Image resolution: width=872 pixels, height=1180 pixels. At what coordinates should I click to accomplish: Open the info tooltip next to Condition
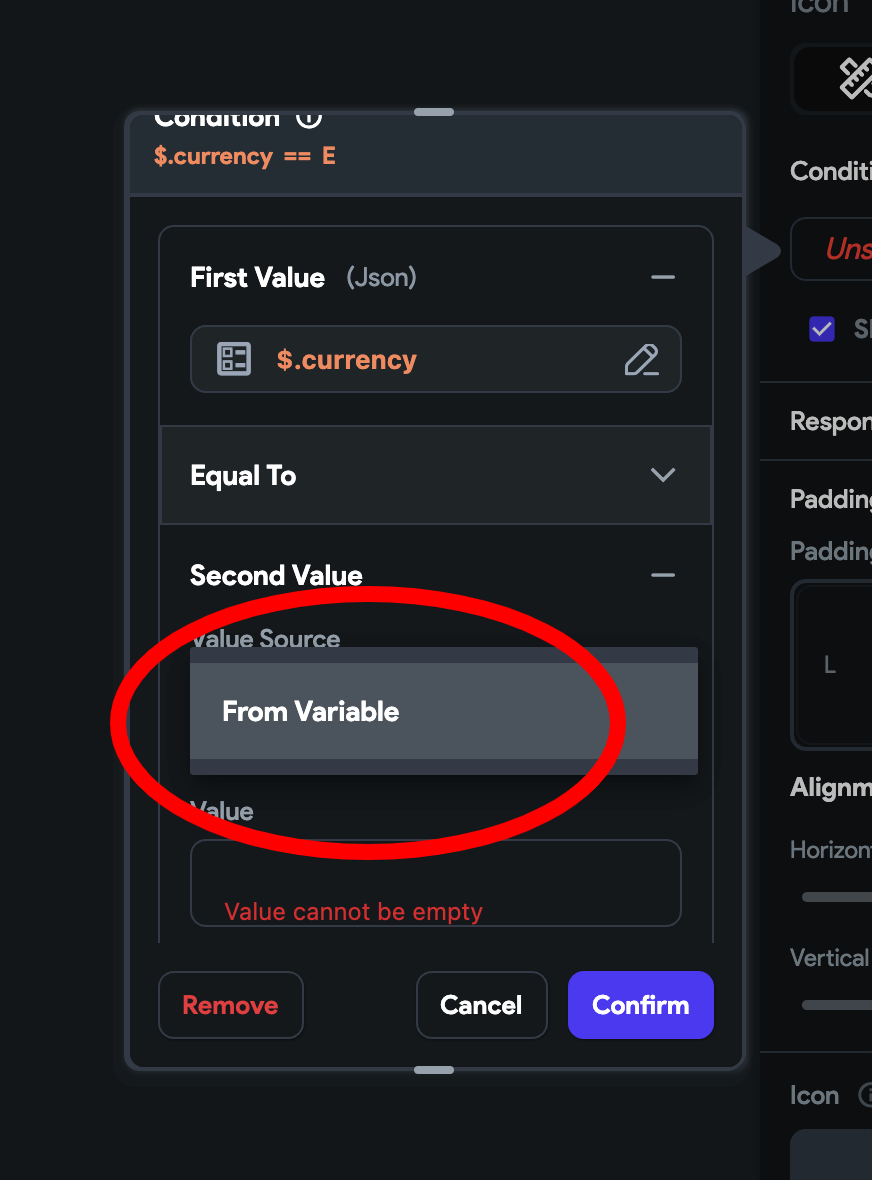pyautogui.click(x=308, y=117)
